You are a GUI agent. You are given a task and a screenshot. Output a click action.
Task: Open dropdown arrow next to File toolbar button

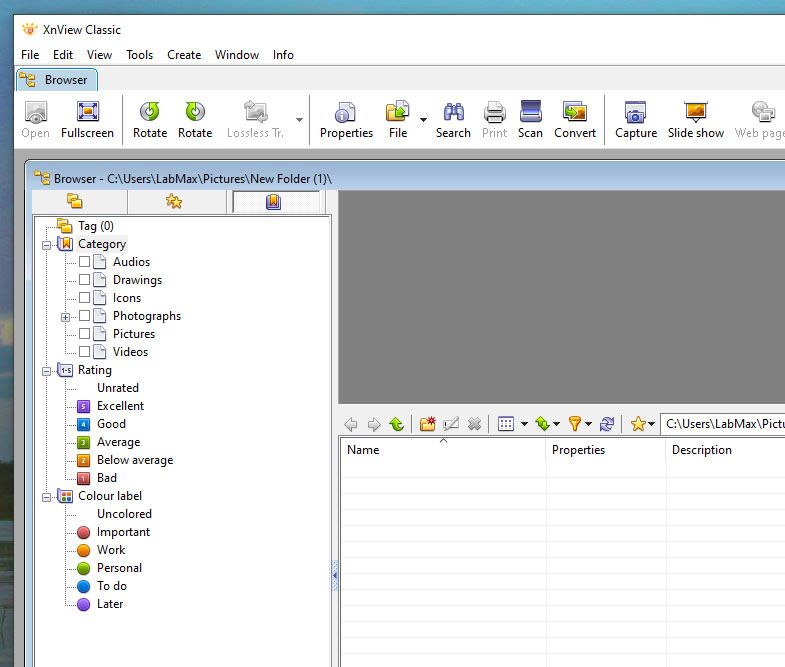423,120
